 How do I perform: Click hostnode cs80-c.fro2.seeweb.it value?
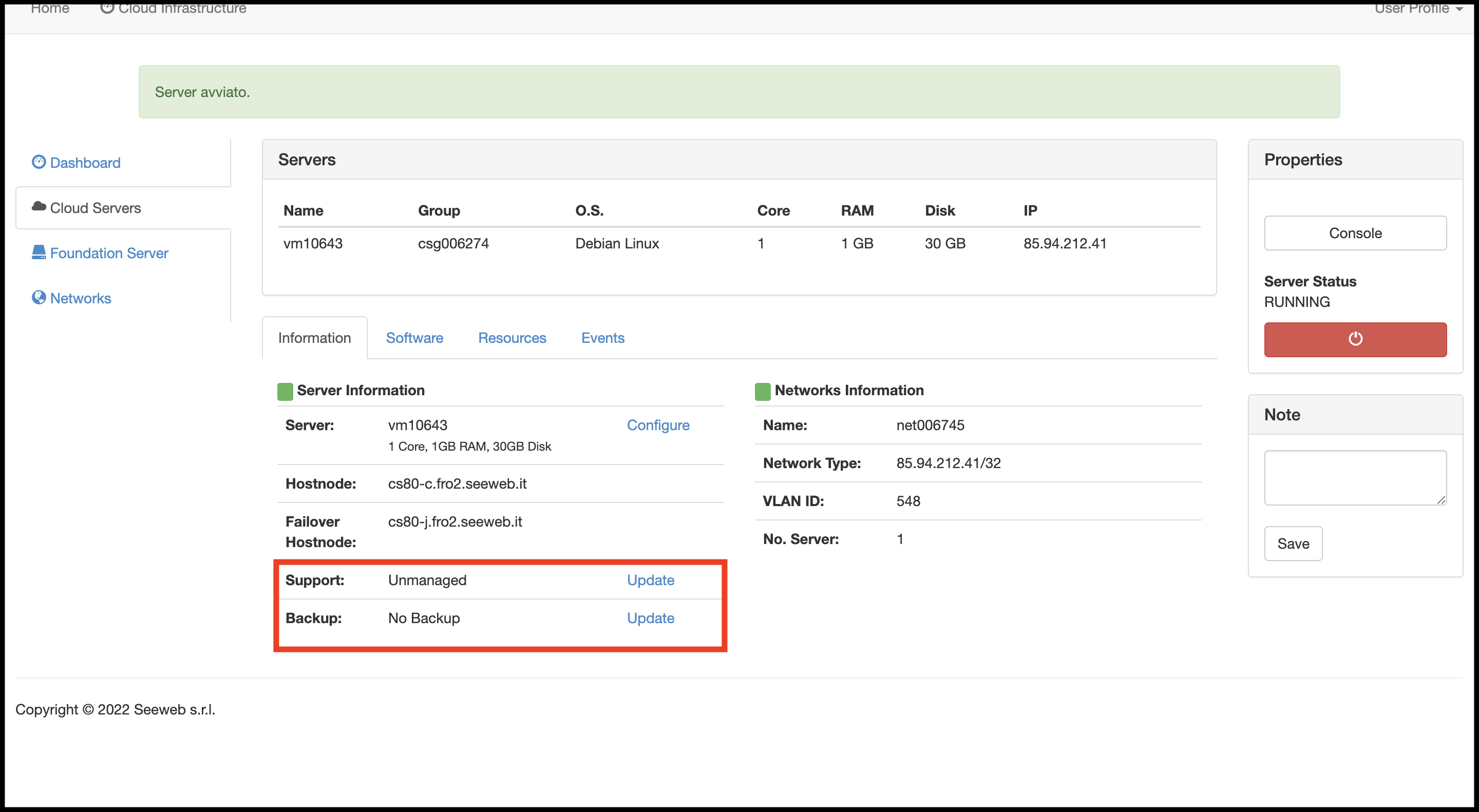click(x=457, y=484)
